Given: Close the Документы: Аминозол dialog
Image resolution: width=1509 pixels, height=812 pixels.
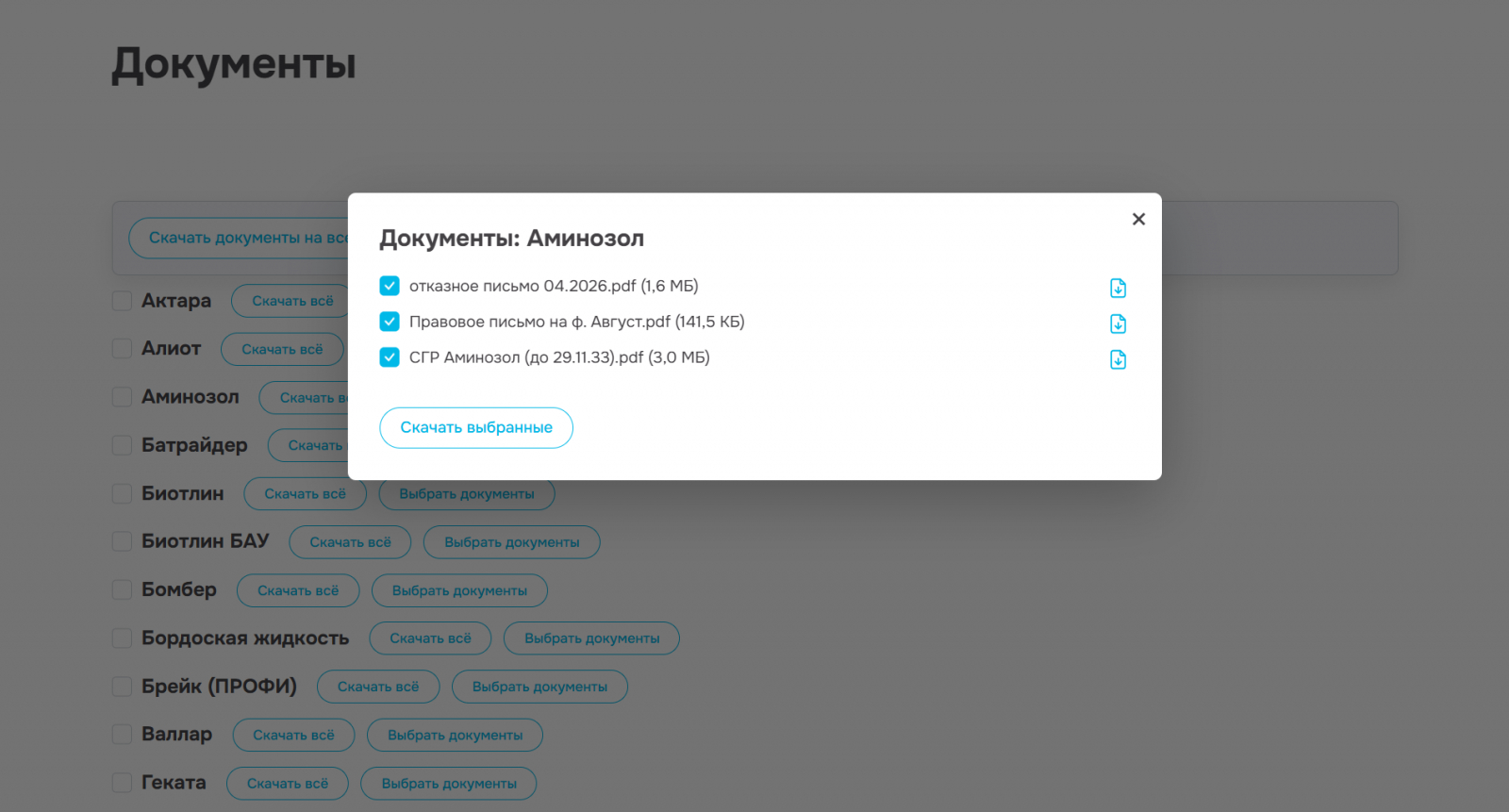Looking at the screenshot, I should pos(1138,219).
